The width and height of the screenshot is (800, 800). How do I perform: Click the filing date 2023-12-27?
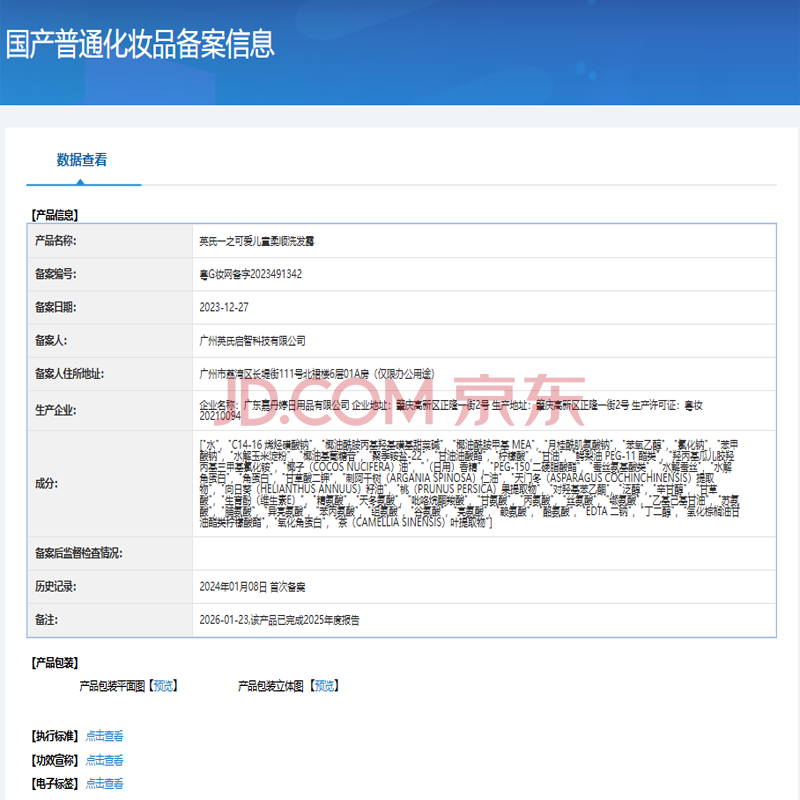[x=227, y=308]
